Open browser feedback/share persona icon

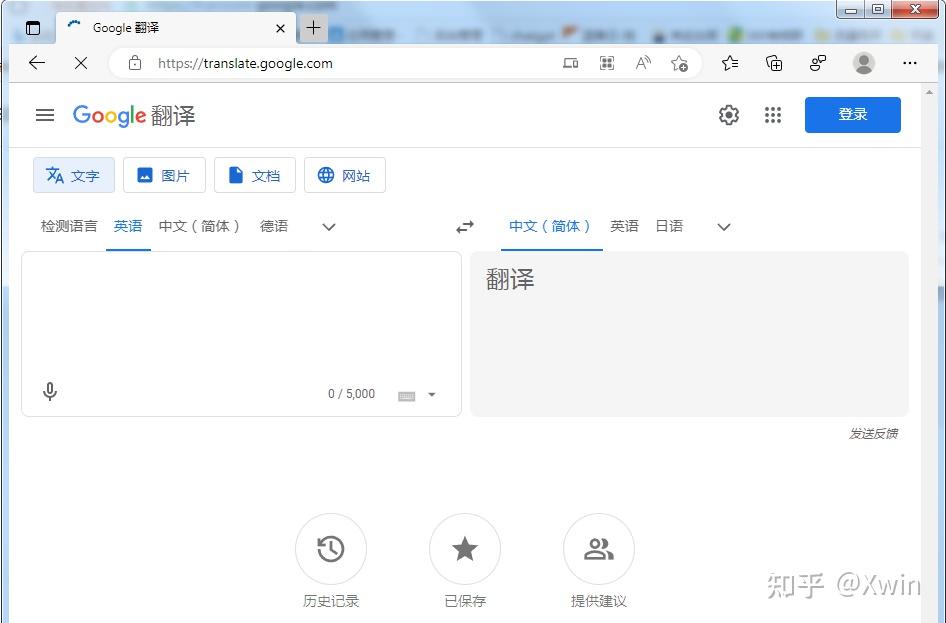[818, 63]
